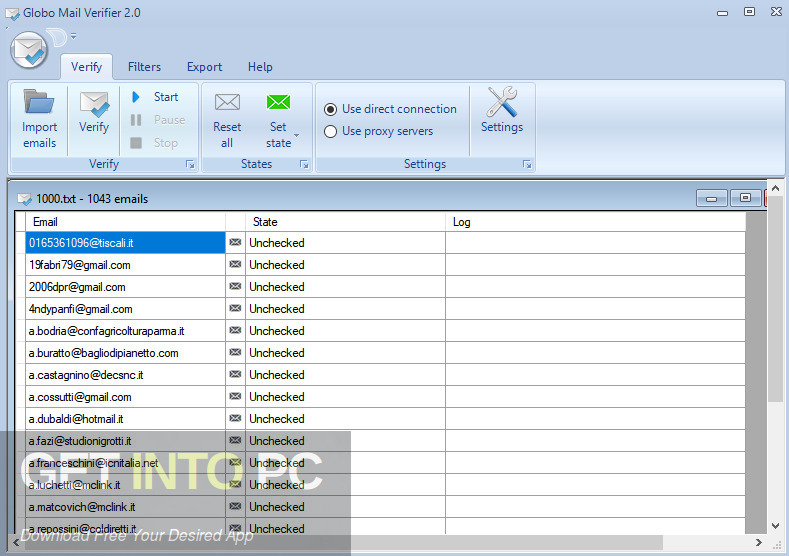Click state icon for a.matcovich@mclink.it row
The width and height of the screenshot is (789, 556).
pyautogui.click(x=235, y=507)
